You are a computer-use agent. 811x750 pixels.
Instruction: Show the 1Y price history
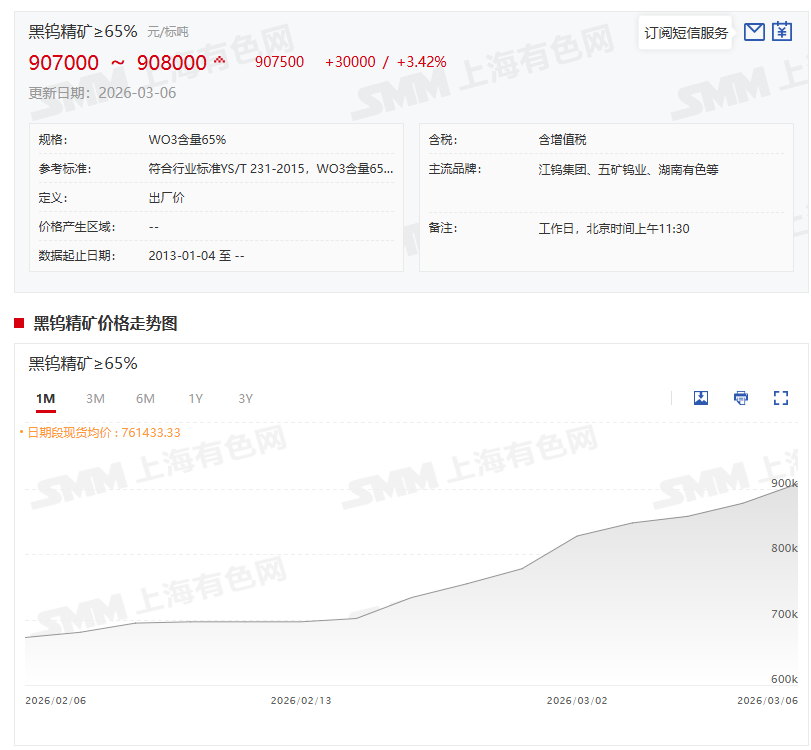tap(196, 399)
